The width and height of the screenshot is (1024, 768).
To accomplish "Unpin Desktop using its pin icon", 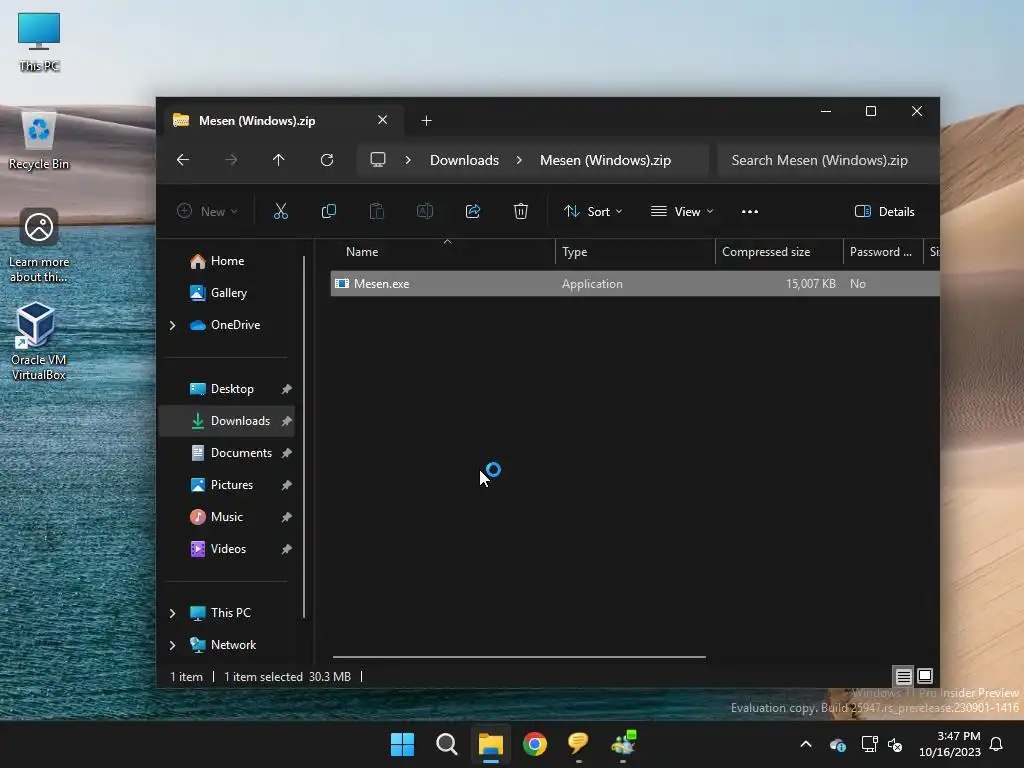I will click(286, 389).
